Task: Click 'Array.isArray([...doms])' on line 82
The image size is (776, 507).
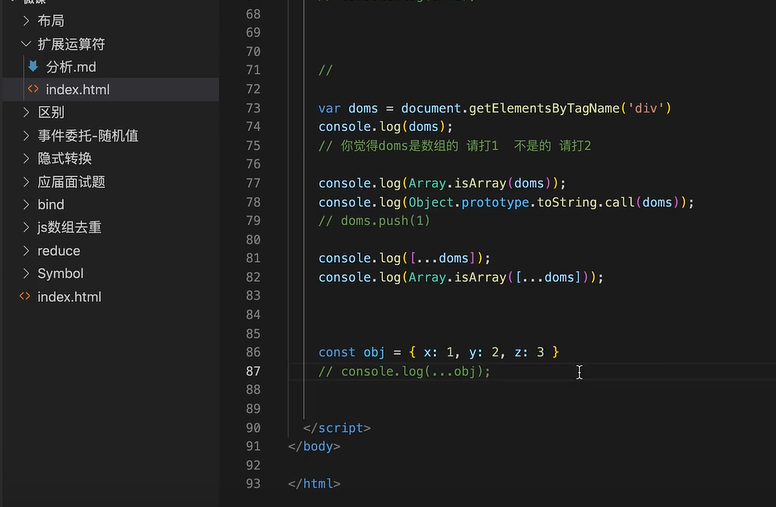Action: [497, 277]
